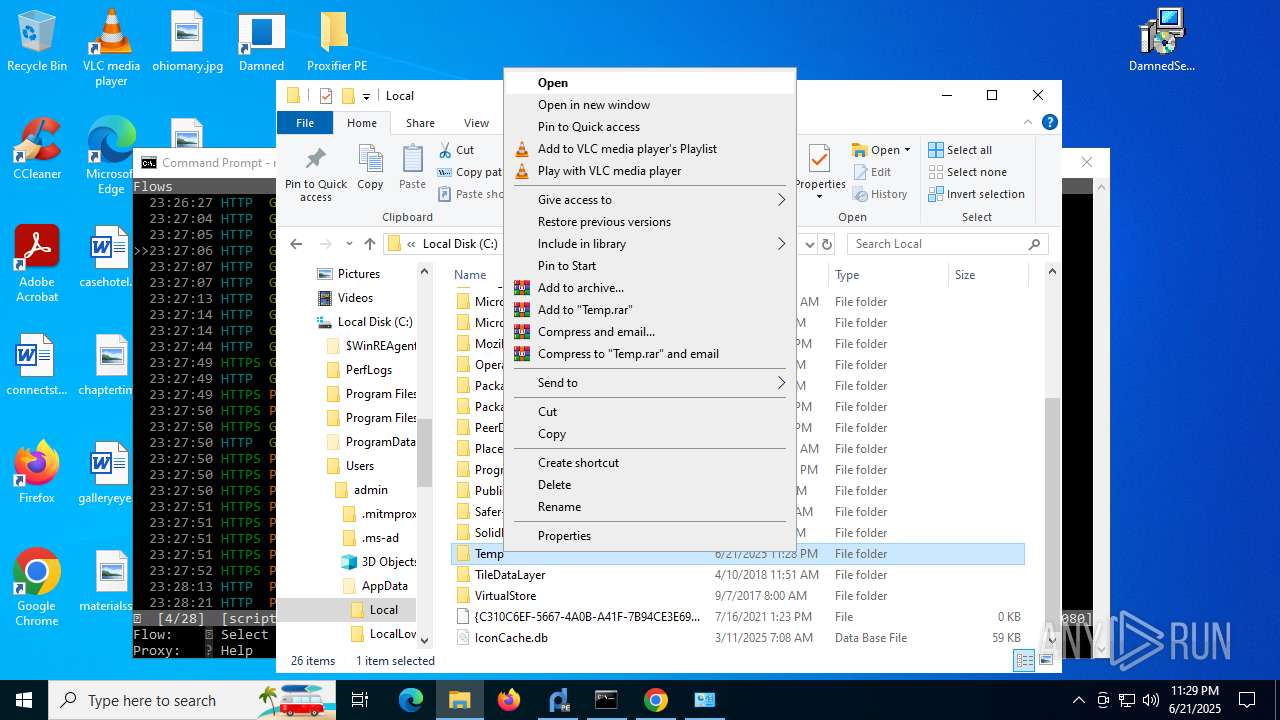Select Pin to Start menu entry
The image size is (1280, 720).
(650, 266)
